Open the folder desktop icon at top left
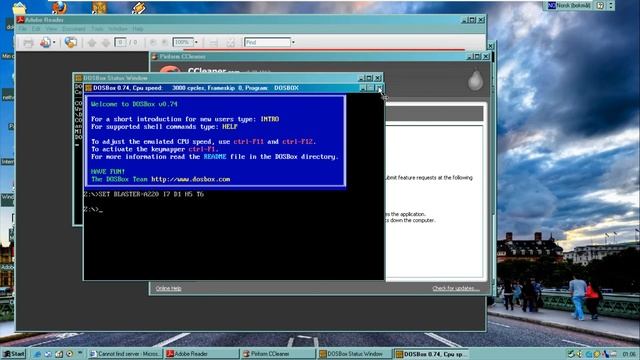Image resolution: width=640 pixels, height=360 pixels. (19, 8)
